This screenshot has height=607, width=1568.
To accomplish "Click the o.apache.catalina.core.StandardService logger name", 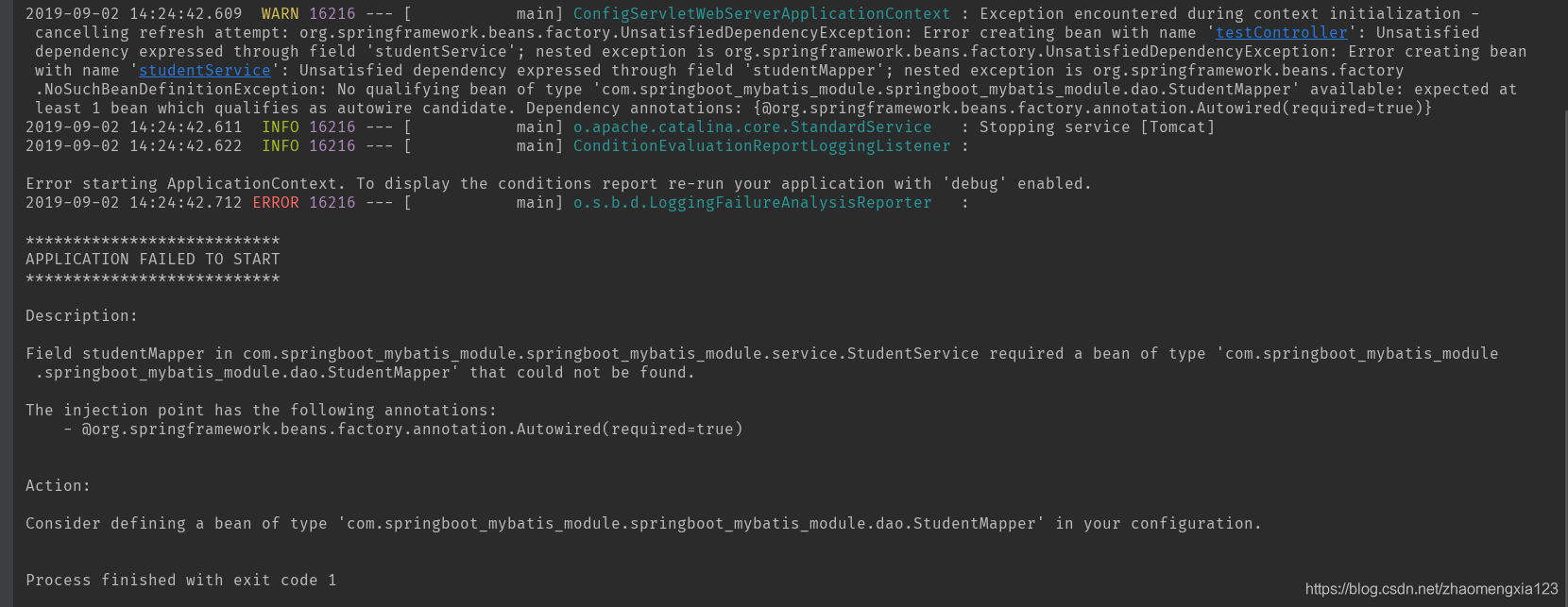I will pyautogui.click(x=752, y=127).
